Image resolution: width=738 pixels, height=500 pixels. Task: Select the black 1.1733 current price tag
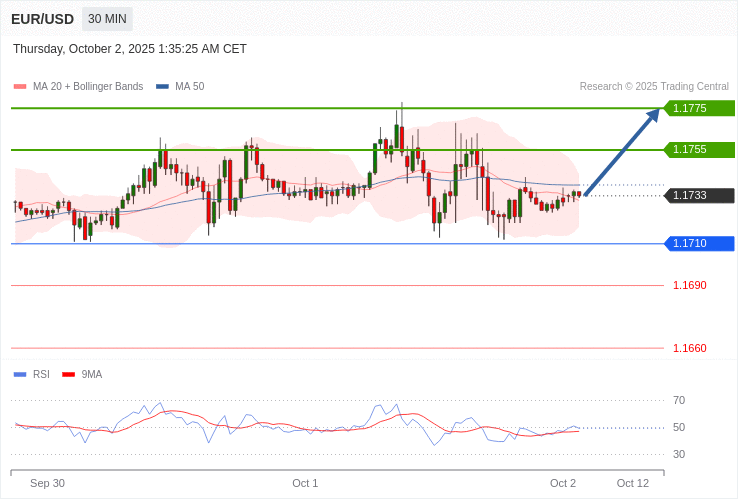[699, 196]
